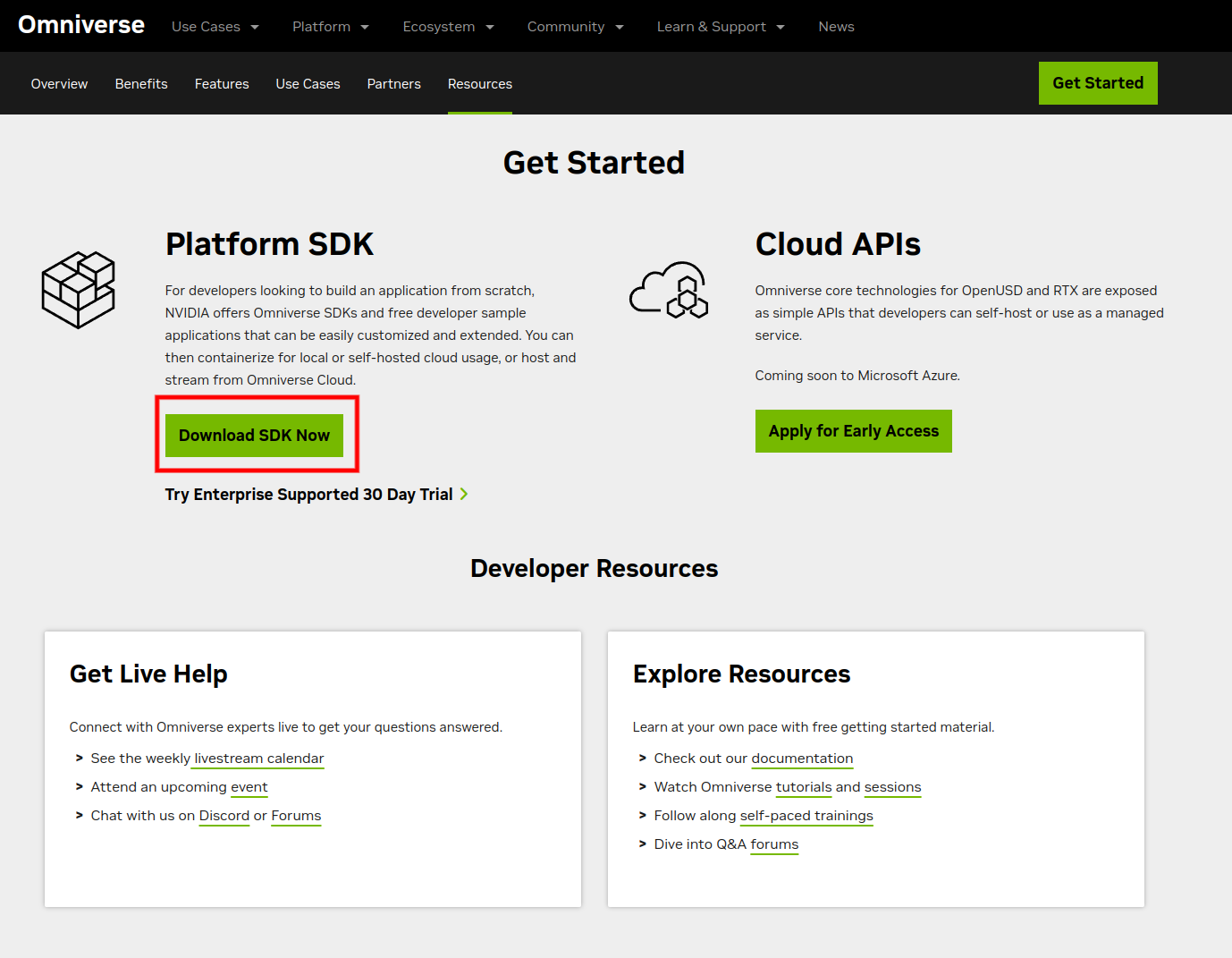The image size is (1232, 958).
Task: Expand the Community menu
Action: pyautogui.click(x=576, y=27)
